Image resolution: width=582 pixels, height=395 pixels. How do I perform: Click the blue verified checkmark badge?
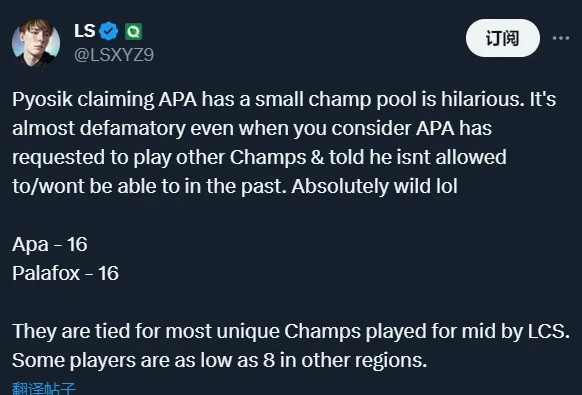tap(108, 31)
